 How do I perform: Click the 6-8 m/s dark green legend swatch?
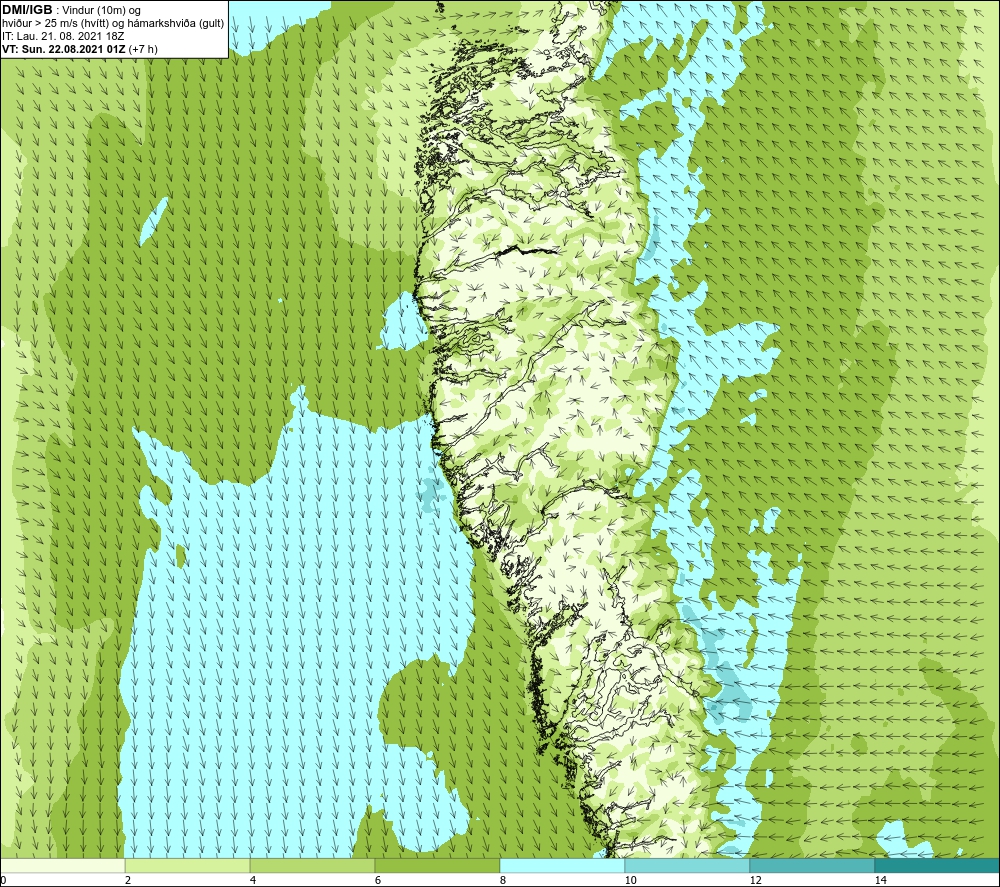click(x=438, y=865)
